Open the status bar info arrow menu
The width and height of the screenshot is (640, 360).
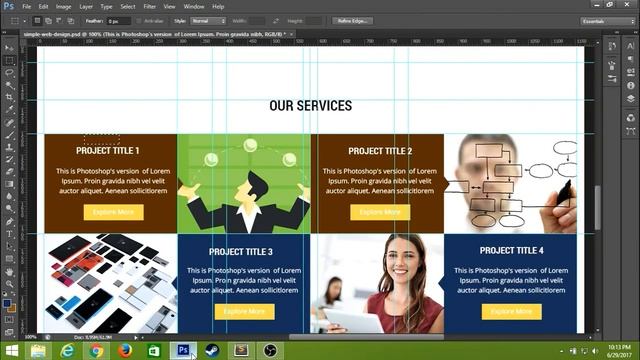(x=136, y=338)
